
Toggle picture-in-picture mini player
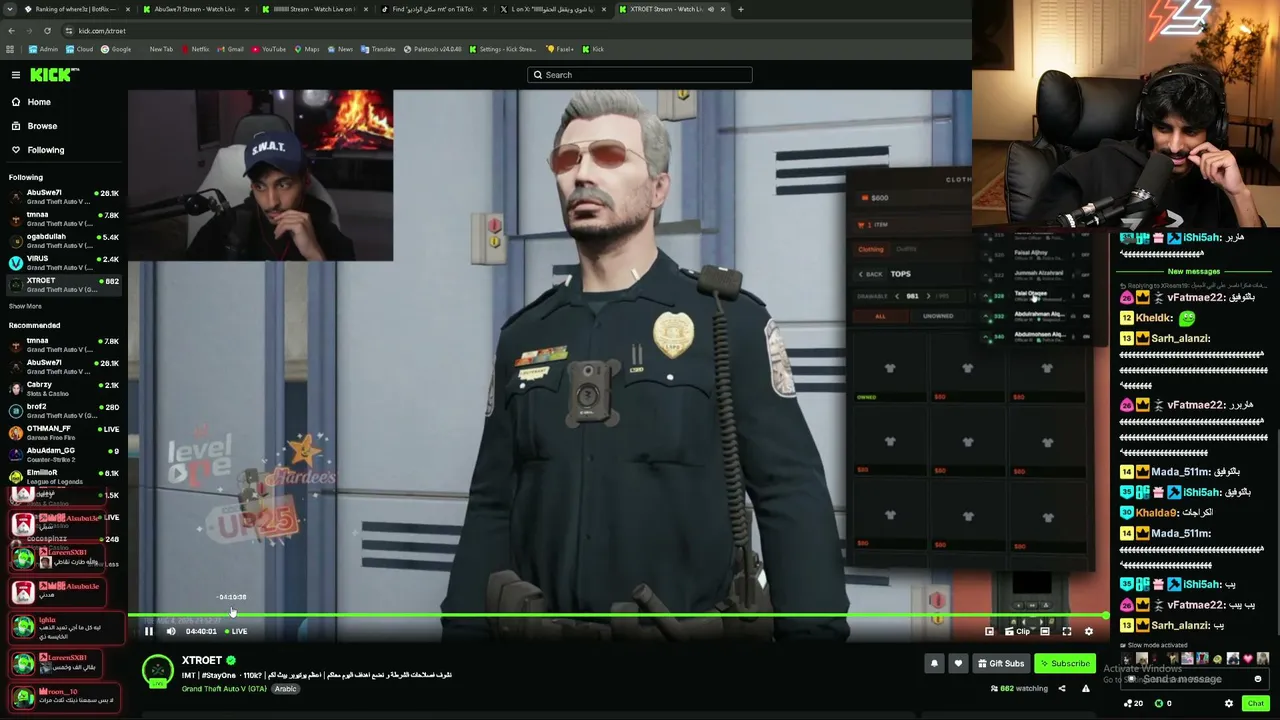[989, 631]
